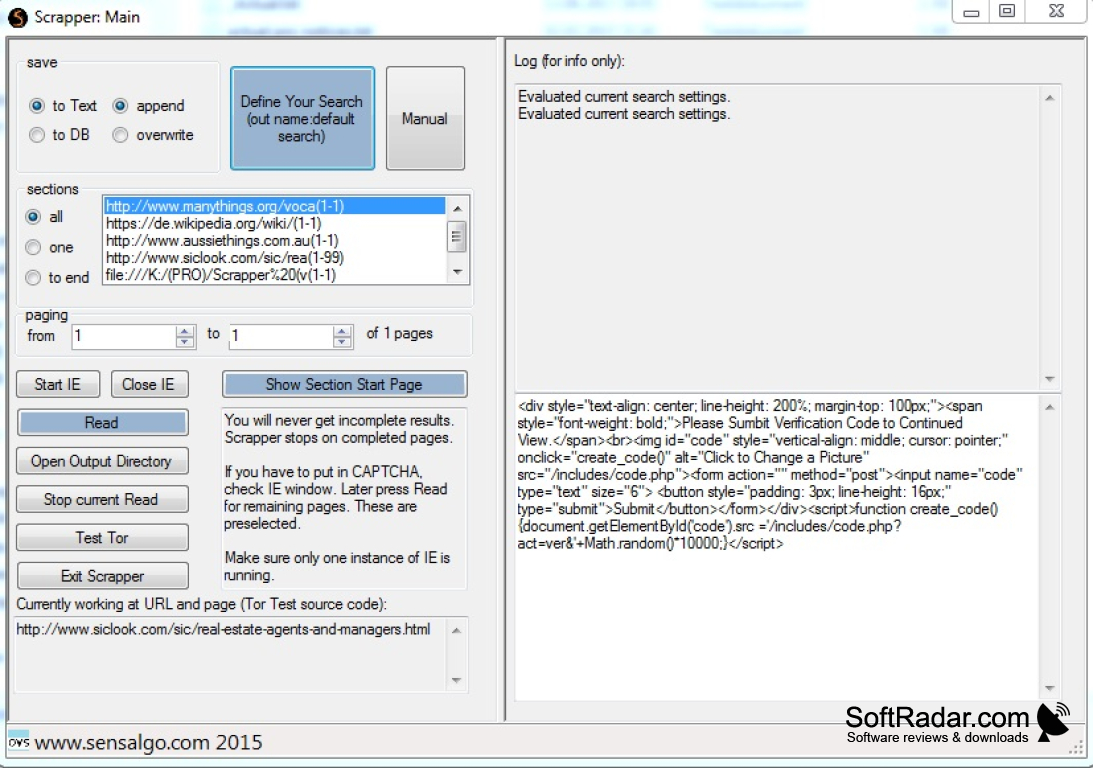
Task: Click the status bar icon beside sensalgo.com
Action: (x=19, y=741)
